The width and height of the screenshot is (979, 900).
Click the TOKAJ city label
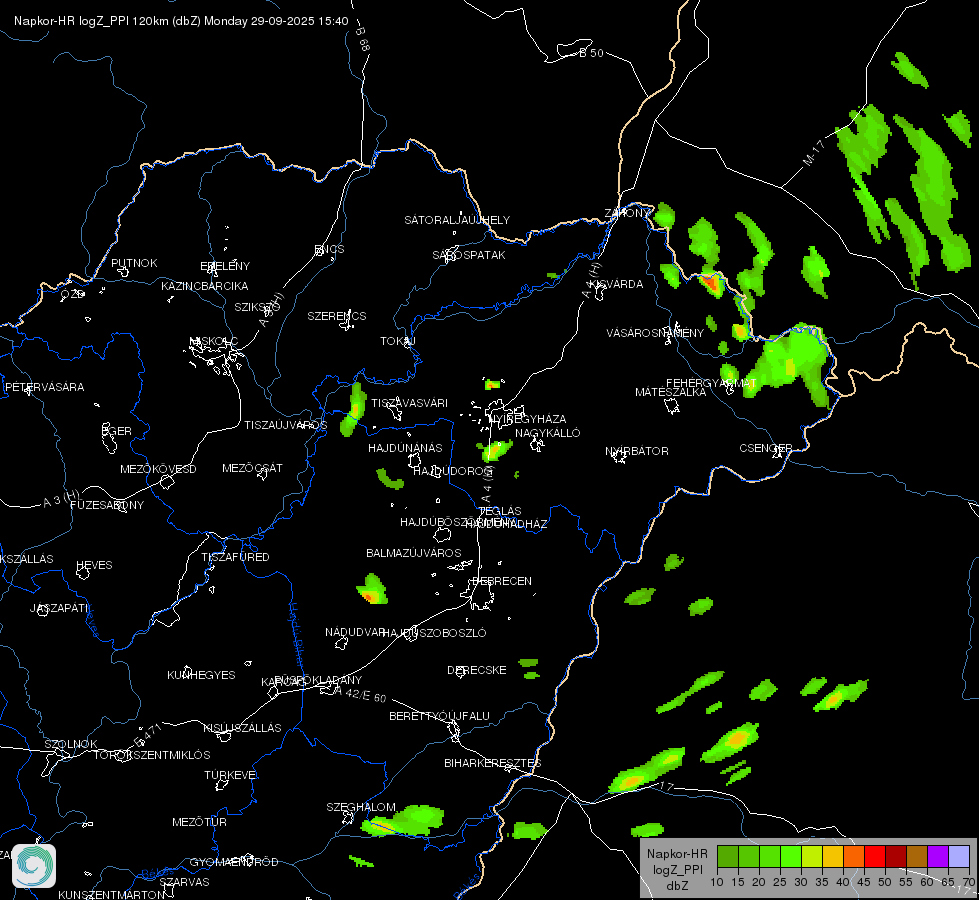(x=398, y=341)
